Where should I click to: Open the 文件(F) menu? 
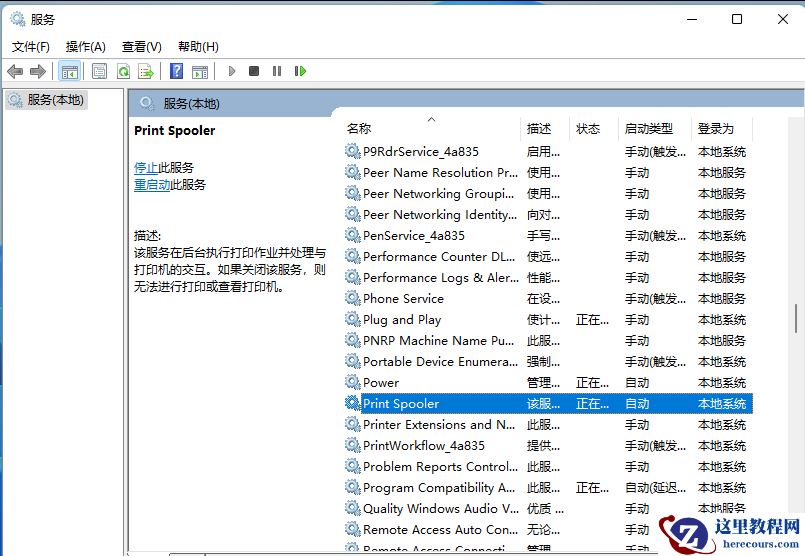31,47
